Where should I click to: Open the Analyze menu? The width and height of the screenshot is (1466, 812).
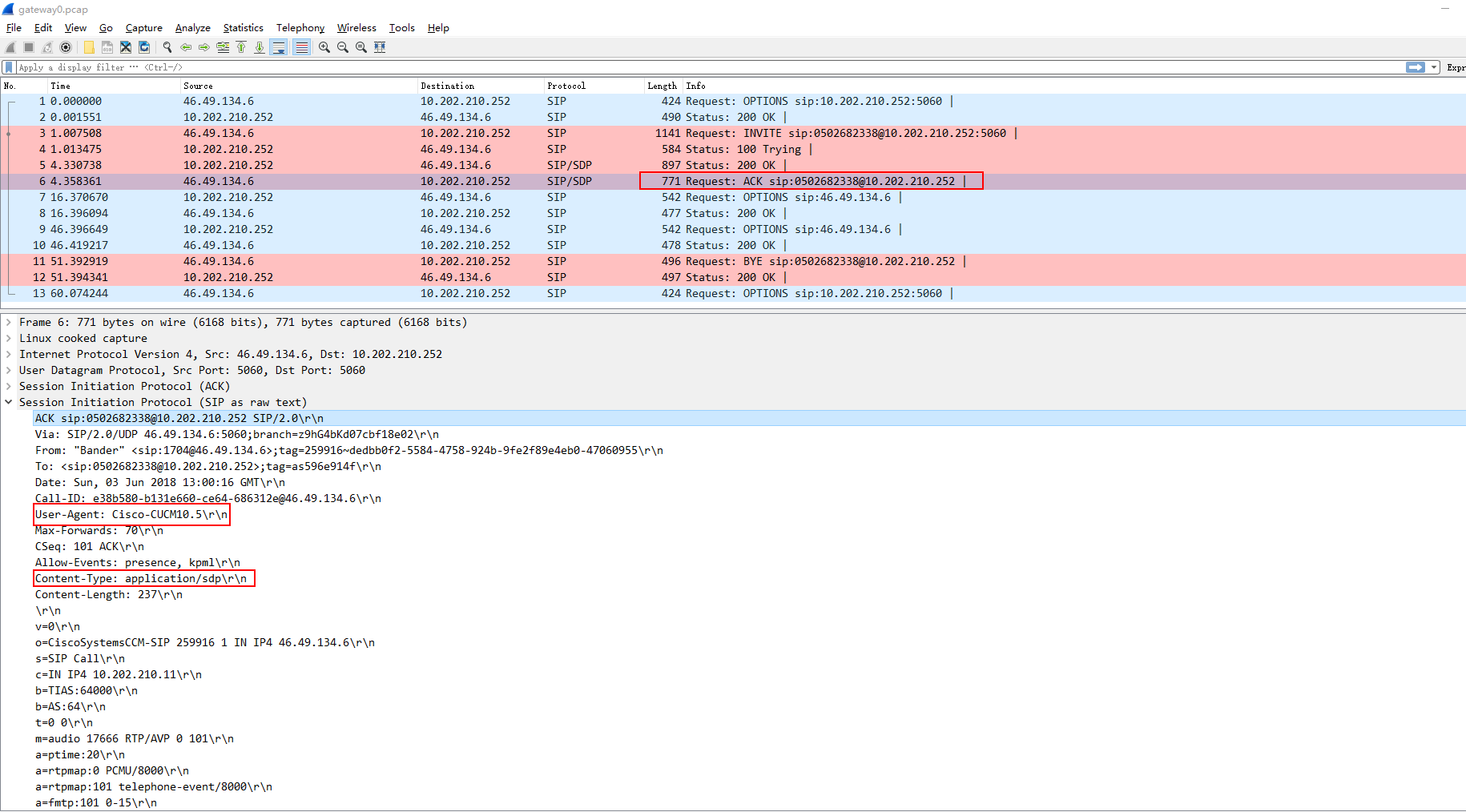193,27
